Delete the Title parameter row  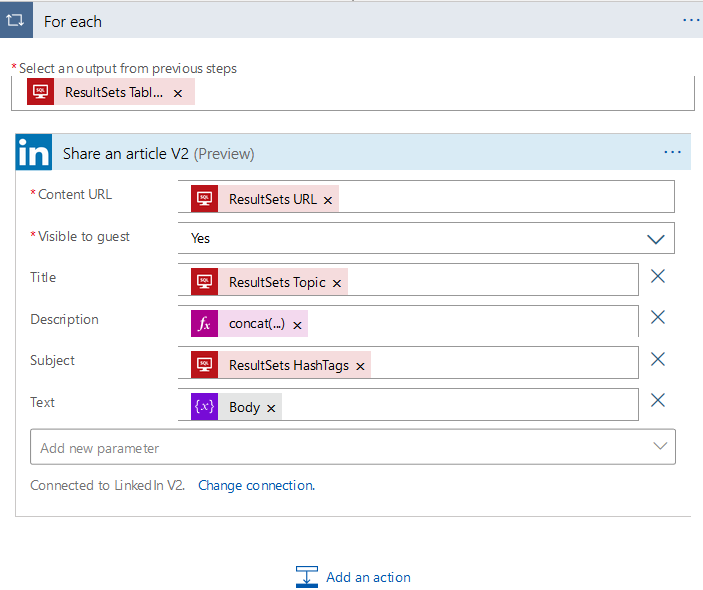(658, 277)
